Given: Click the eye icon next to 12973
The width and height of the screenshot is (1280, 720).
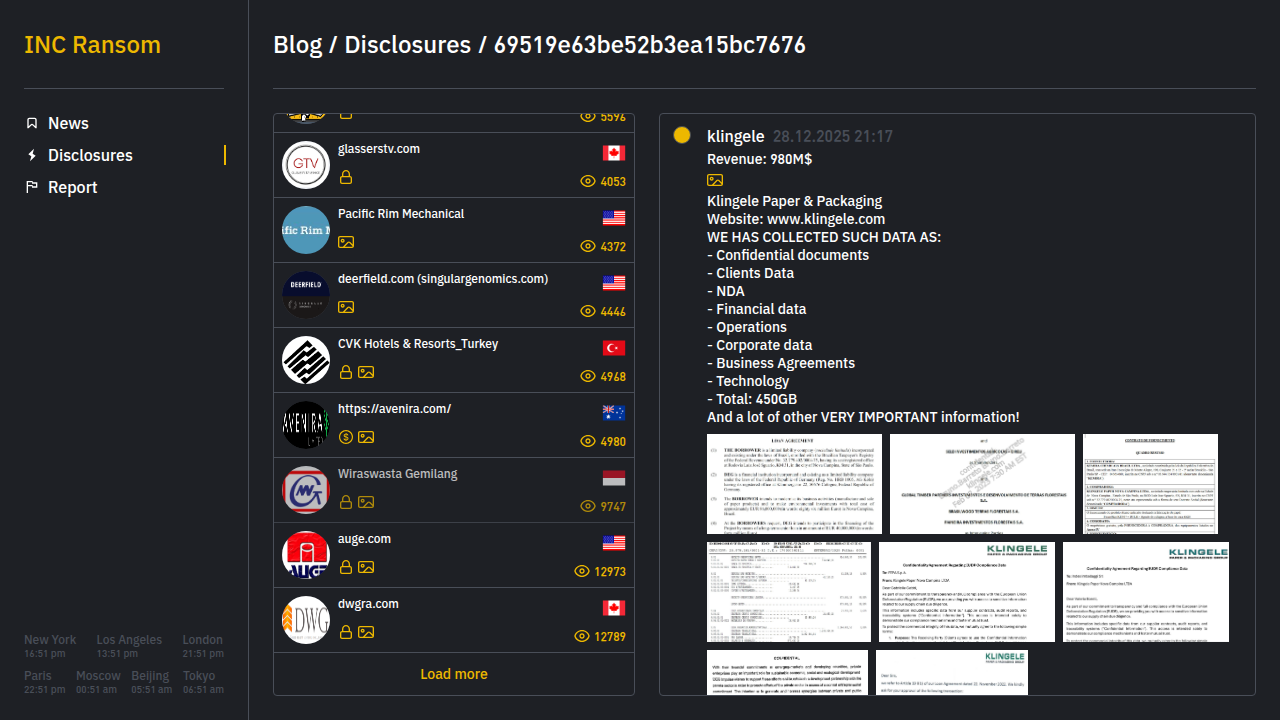Looking at the screenshot, I should [x=582, y=571].
